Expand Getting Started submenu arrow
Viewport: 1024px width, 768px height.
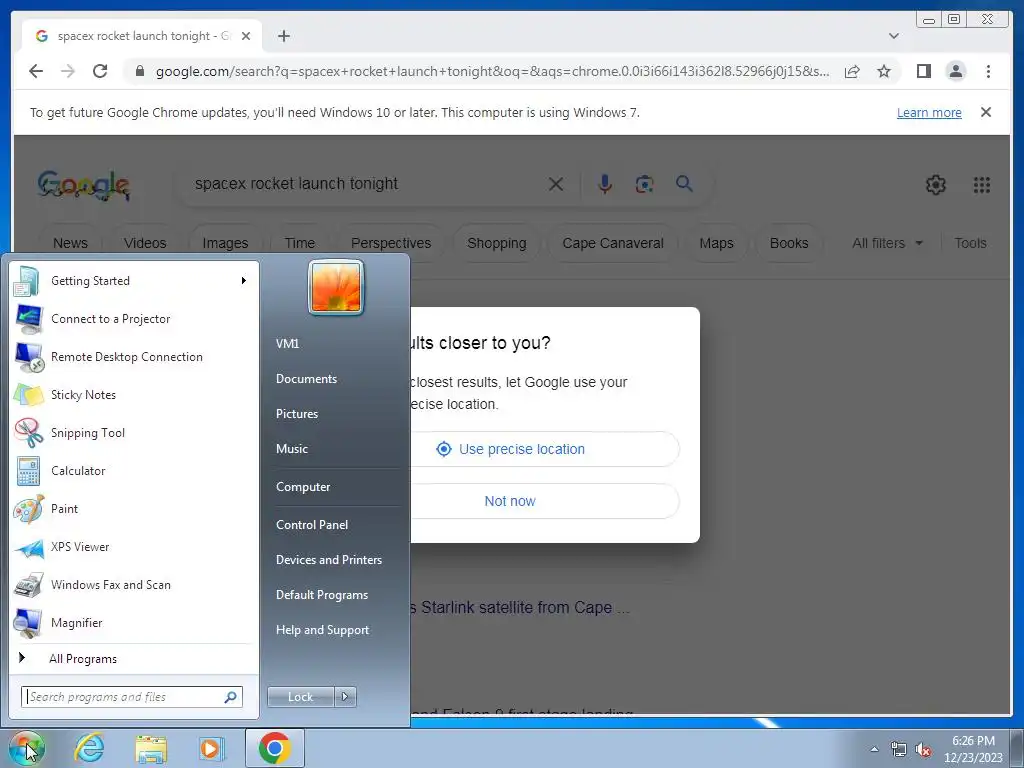click(244, 281)
